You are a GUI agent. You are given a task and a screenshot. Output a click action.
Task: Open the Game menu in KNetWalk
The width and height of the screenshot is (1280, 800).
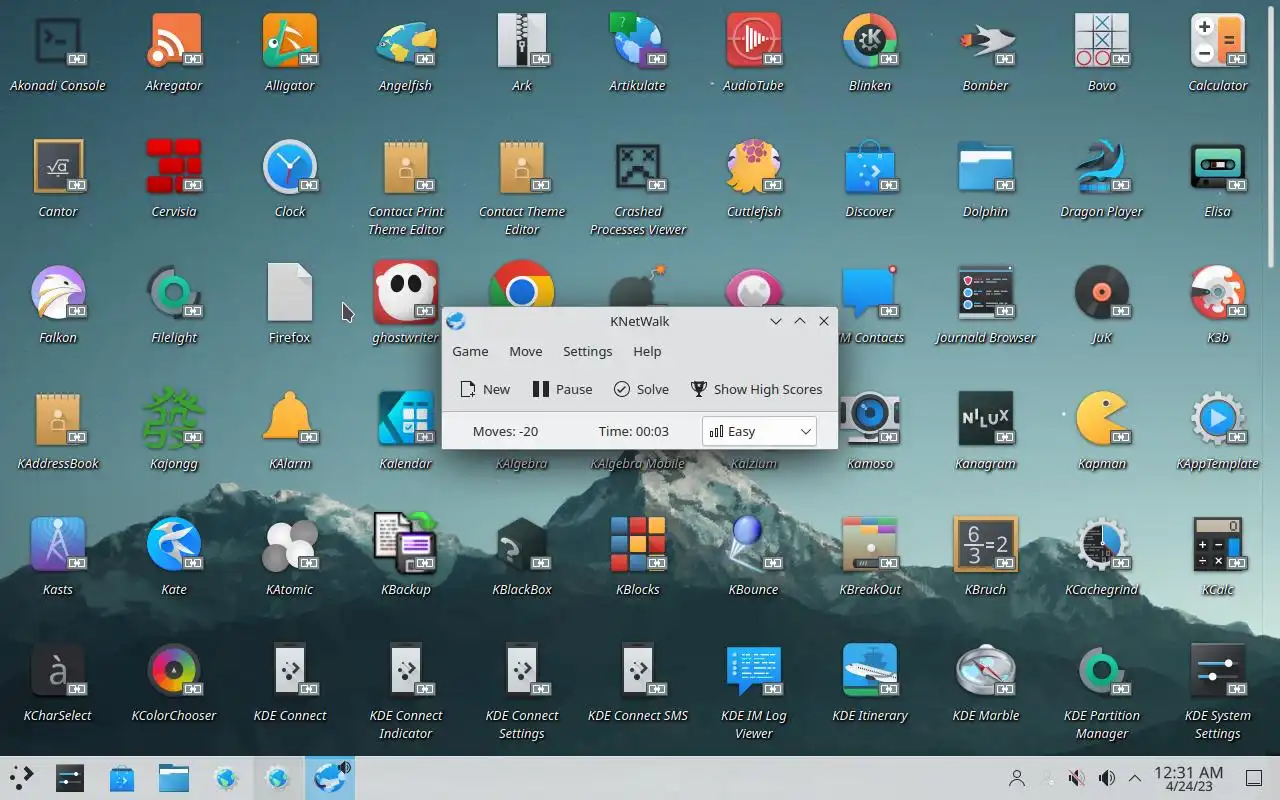point(470,352)
